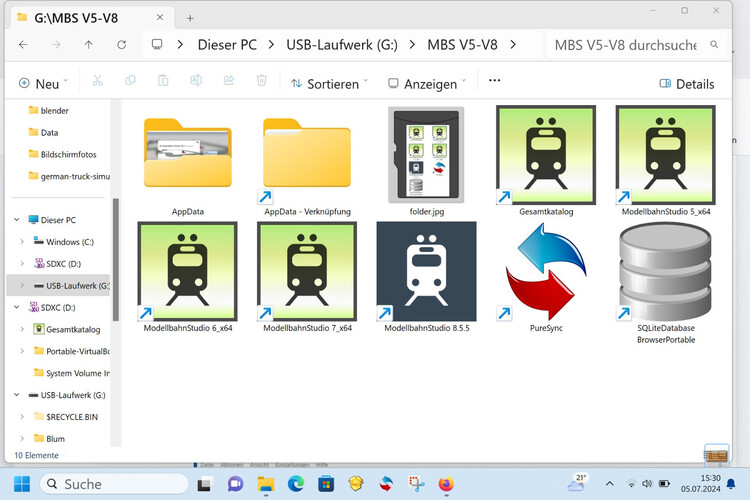Open File Explorer from taskbar
This screenshot has width=750, height=500.
tap(265, 484)
